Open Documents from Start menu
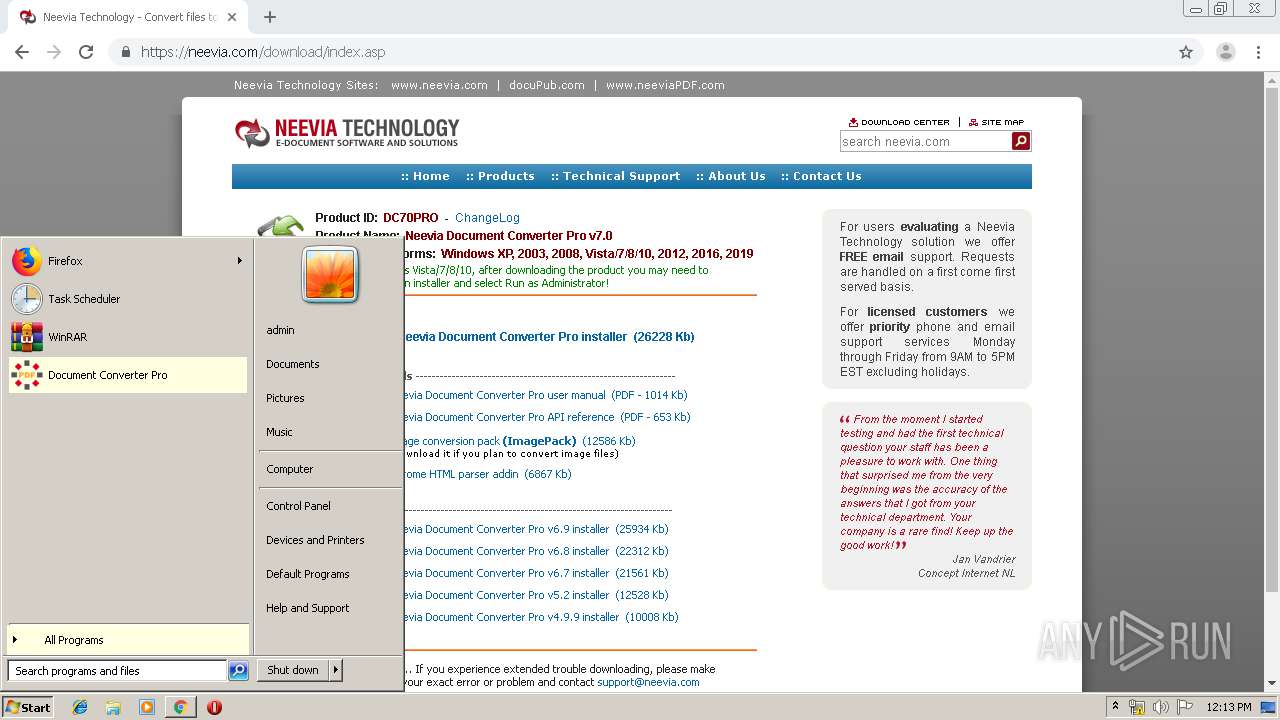 point(293,364)
